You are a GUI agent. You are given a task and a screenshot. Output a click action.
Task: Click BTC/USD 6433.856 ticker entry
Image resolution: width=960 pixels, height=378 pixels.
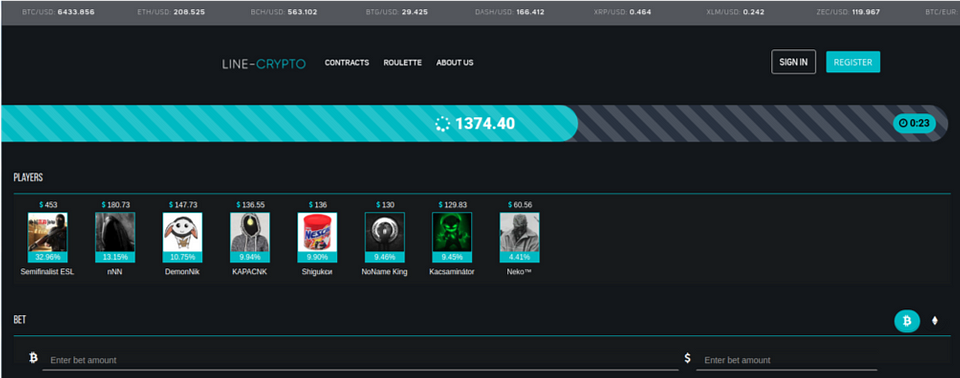click(58, 12)
